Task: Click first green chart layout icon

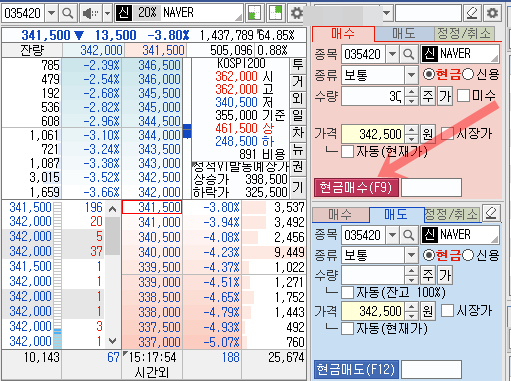Action: pyautogui.click(x=254, y=13)
